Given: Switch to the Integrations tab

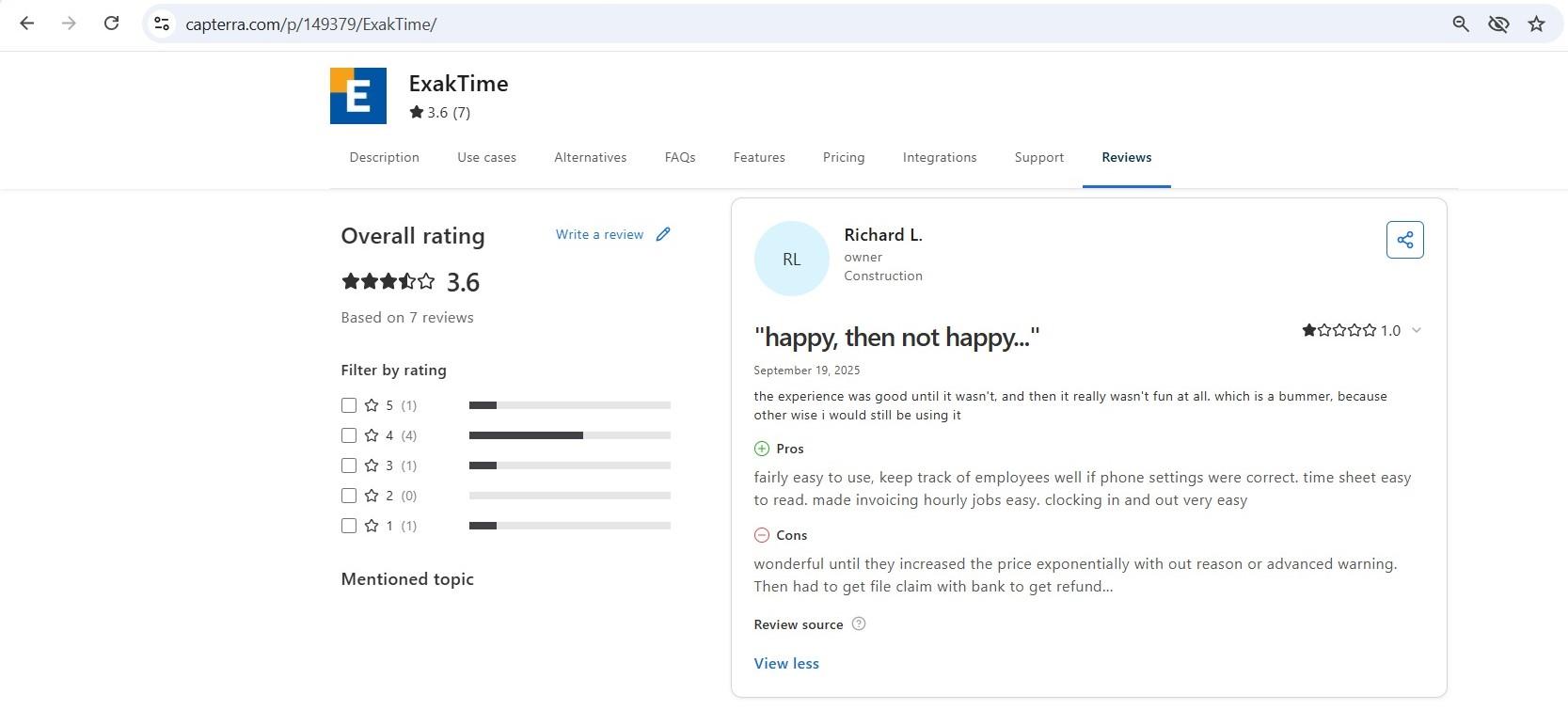Looking at the screenshot, I should (940, 157).
